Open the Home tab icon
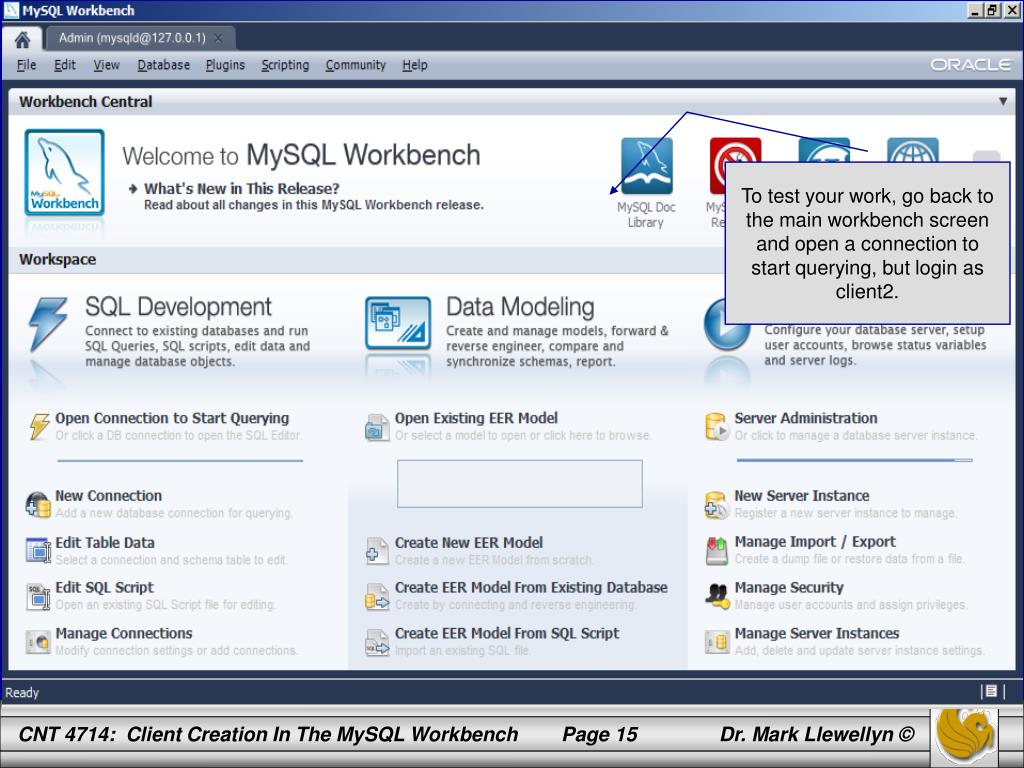This screenshot has height=768, width=1024. tap(22, 40)
